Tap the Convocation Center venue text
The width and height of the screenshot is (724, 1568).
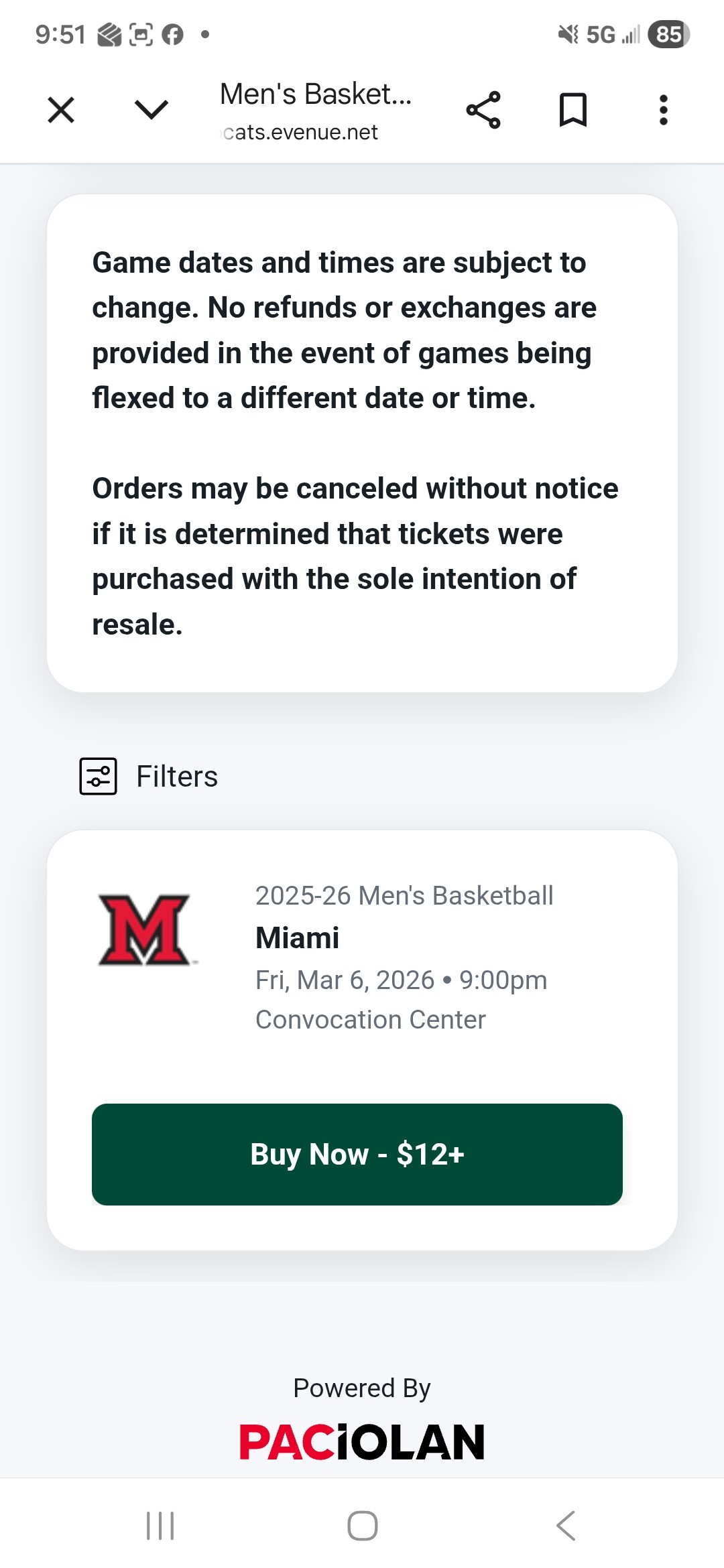370,1019
